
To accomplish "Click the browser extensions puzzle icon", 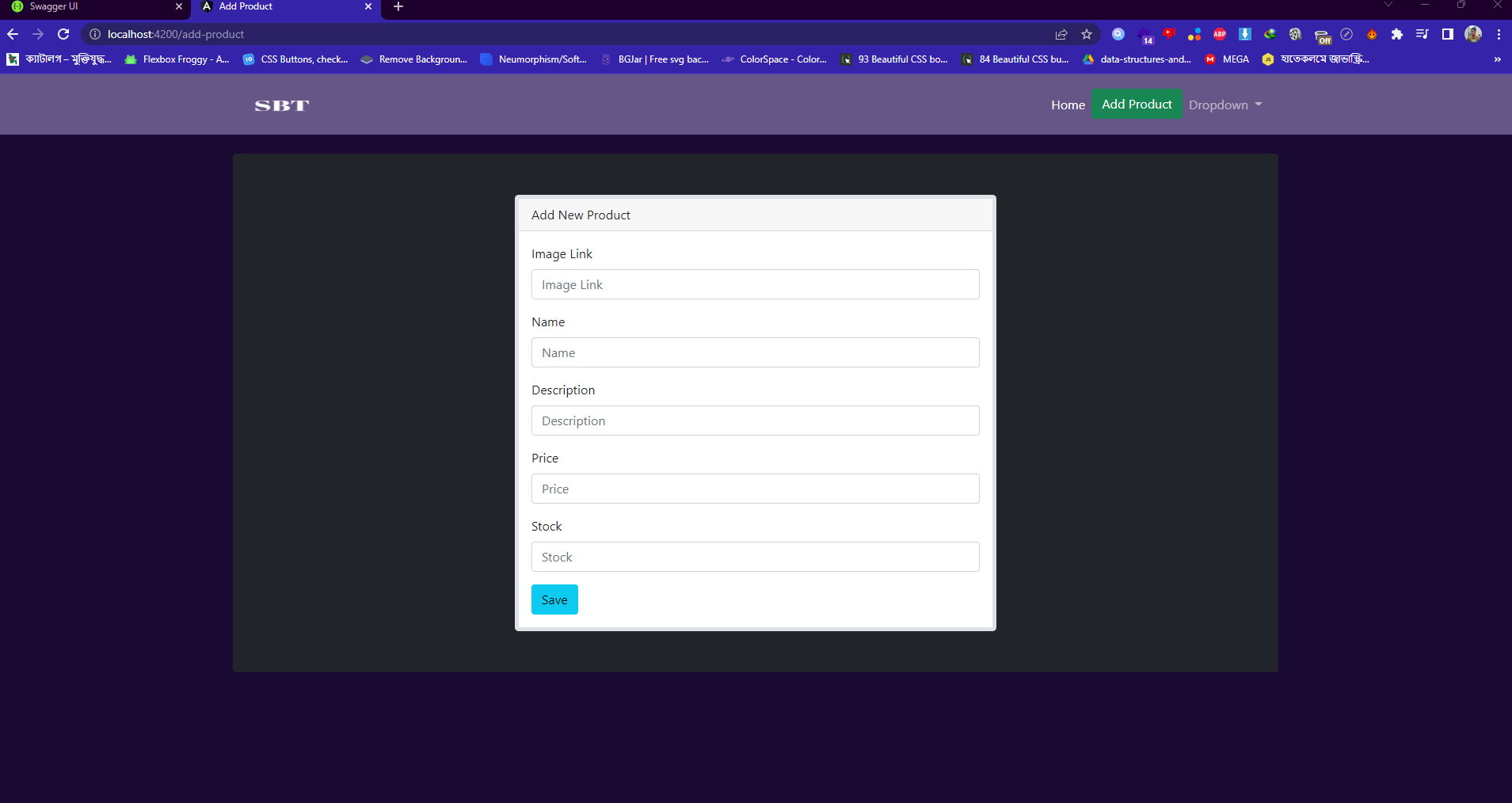I will click(x=1396, y=34).
